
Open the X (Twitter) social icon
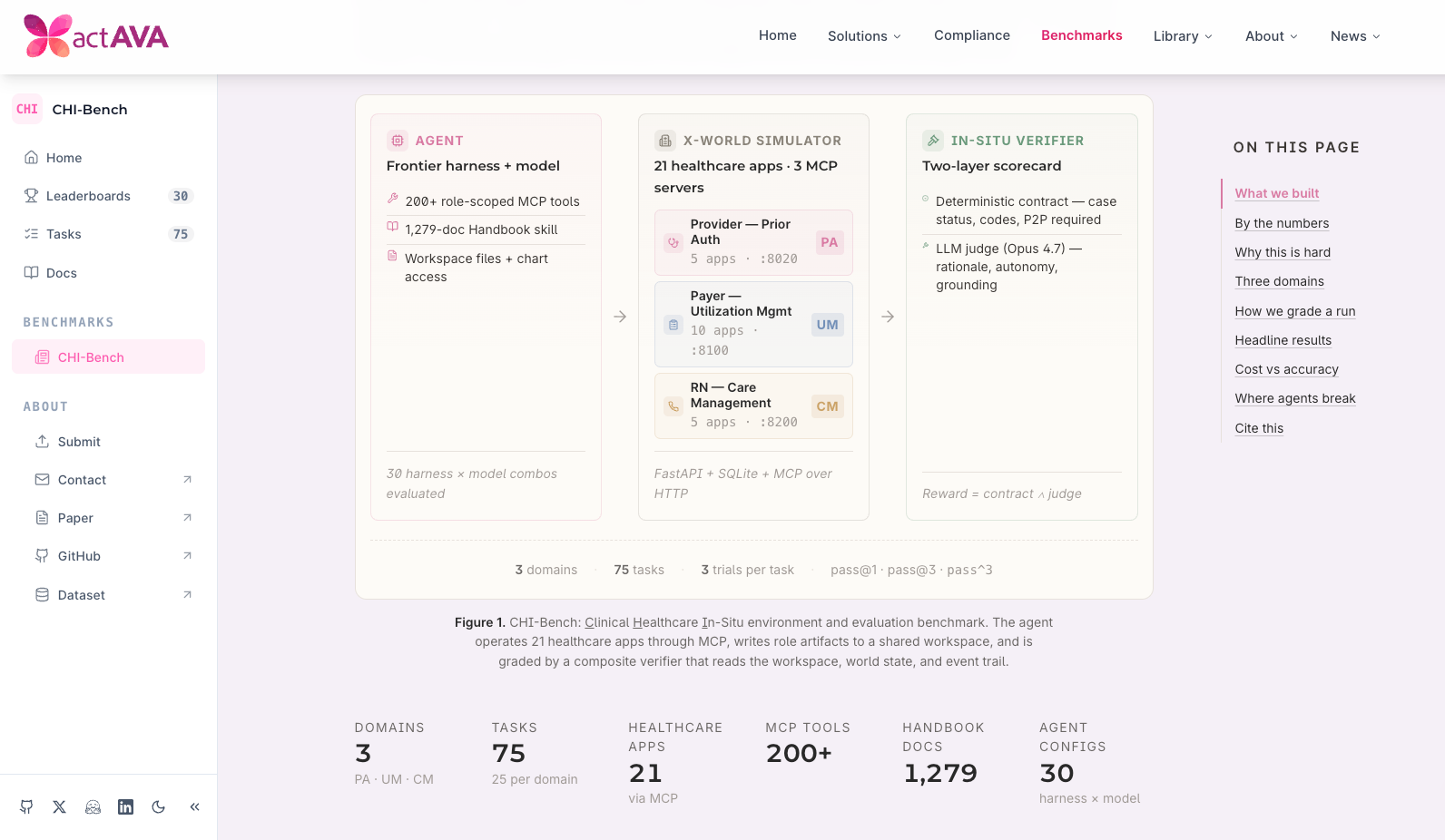[60, 807]
